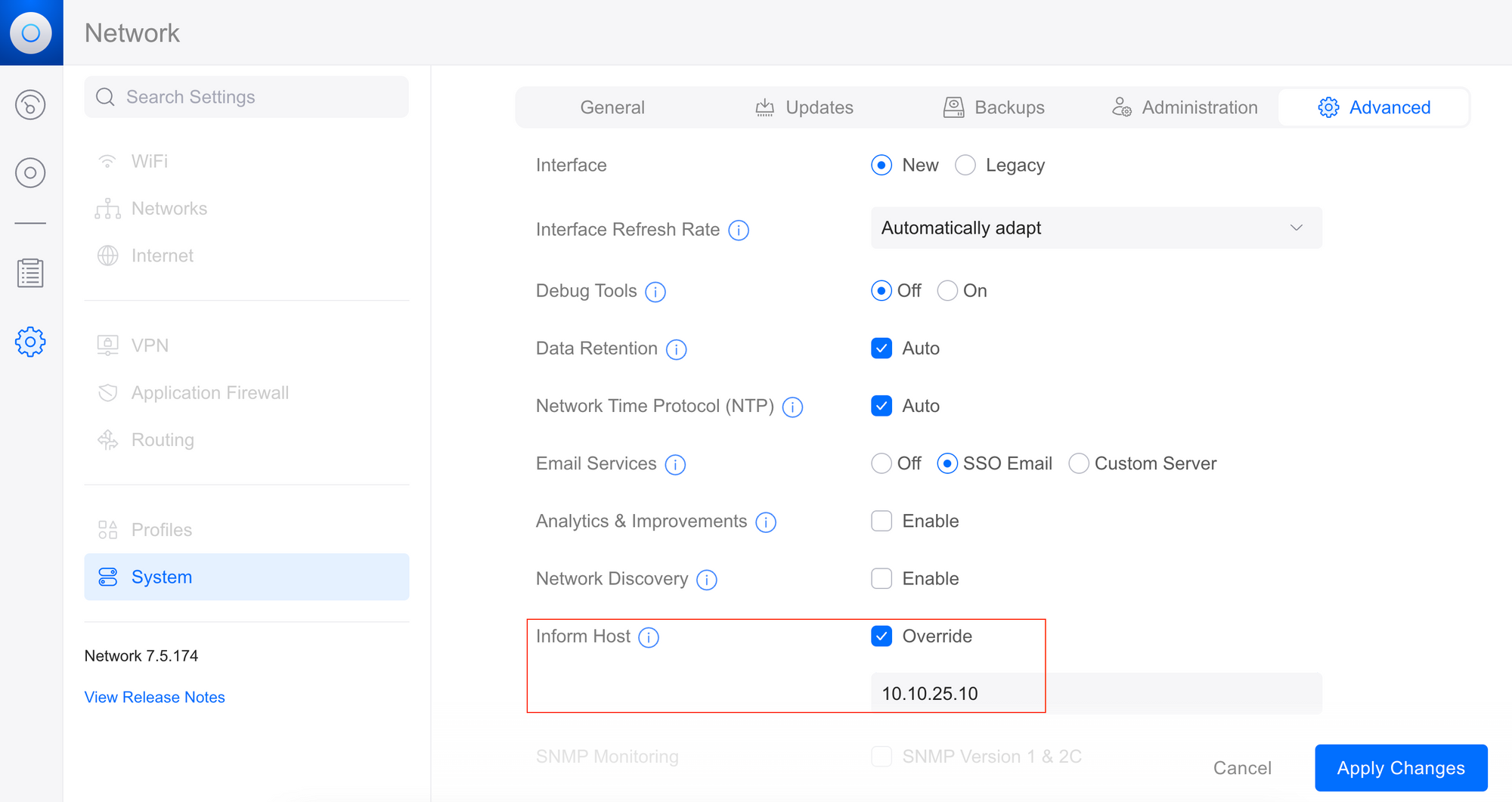Open WiFi settings
1512x802 pixels.
coord(246,162)
